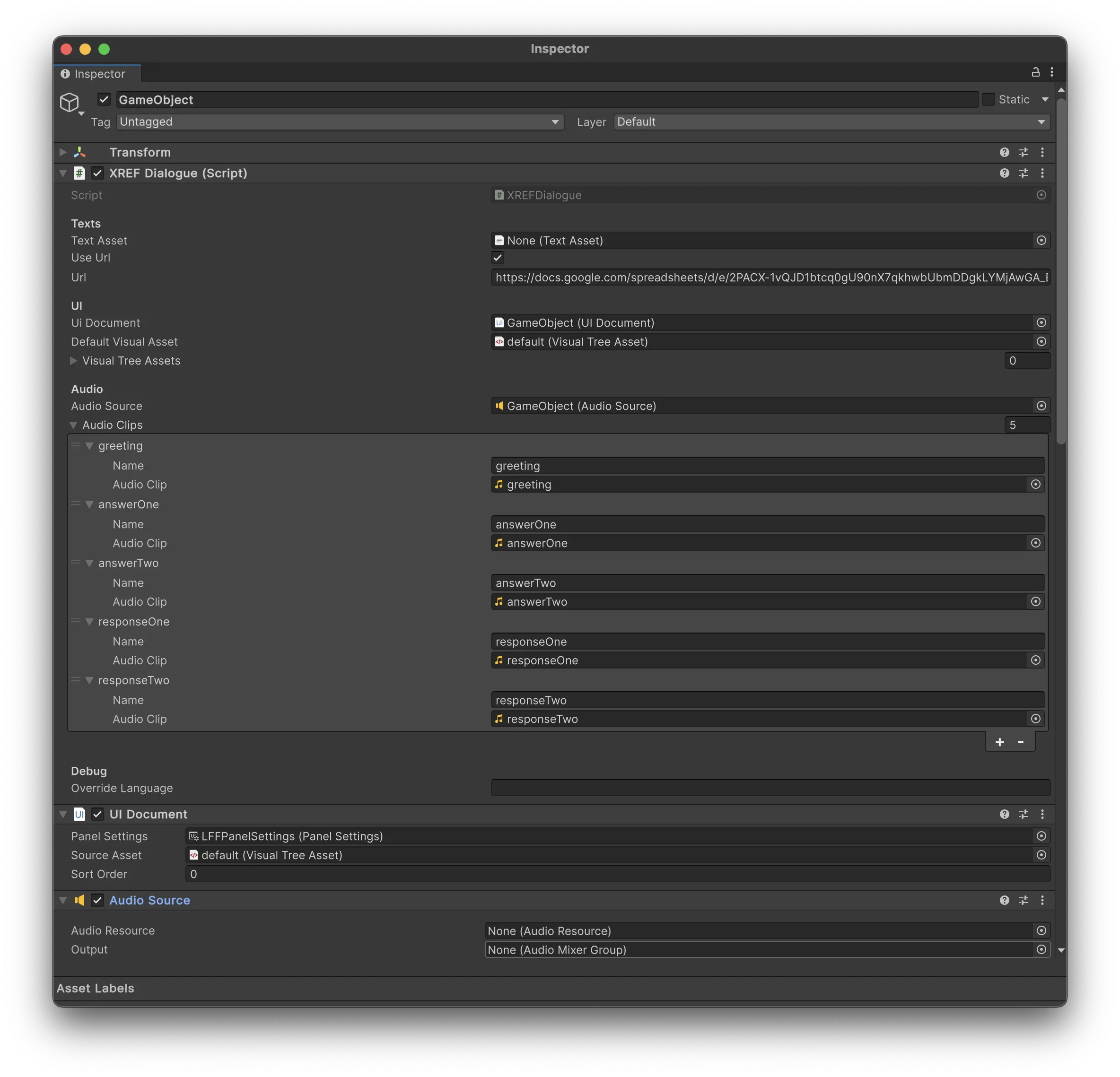The width and height of the screenshot is (1120, 1077).
Task: Expand the Visual Tree Assets foldout
Action: click(x=73, y=360)
